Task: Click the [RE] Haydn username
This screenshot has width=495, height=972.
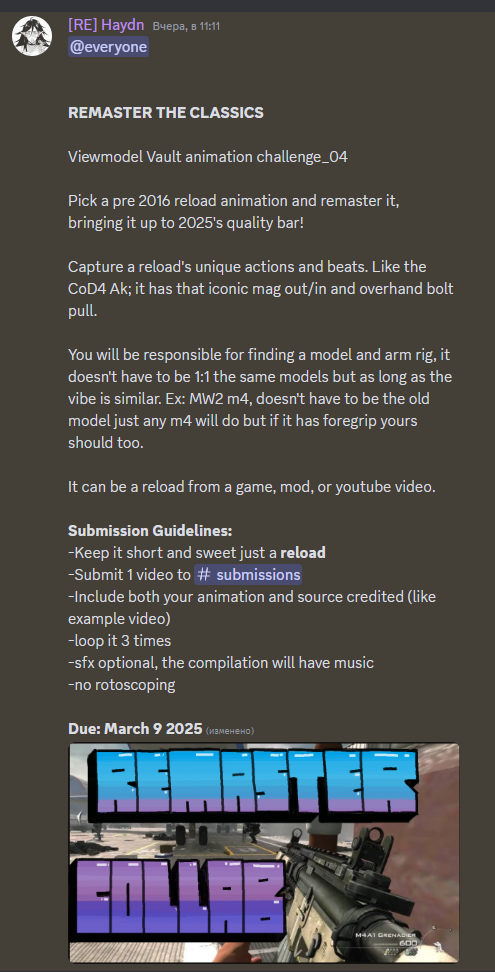Action: [x=106, y=25]
